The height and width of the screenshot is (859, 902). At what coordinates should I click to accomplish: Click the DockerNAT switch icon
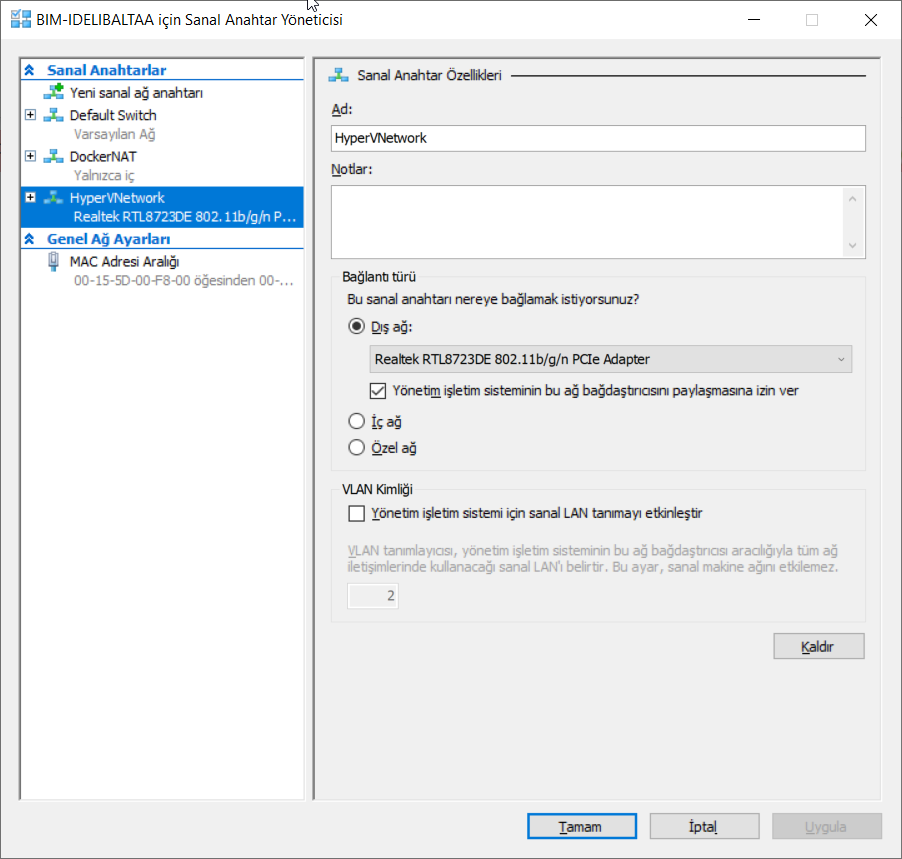(53, 157)
